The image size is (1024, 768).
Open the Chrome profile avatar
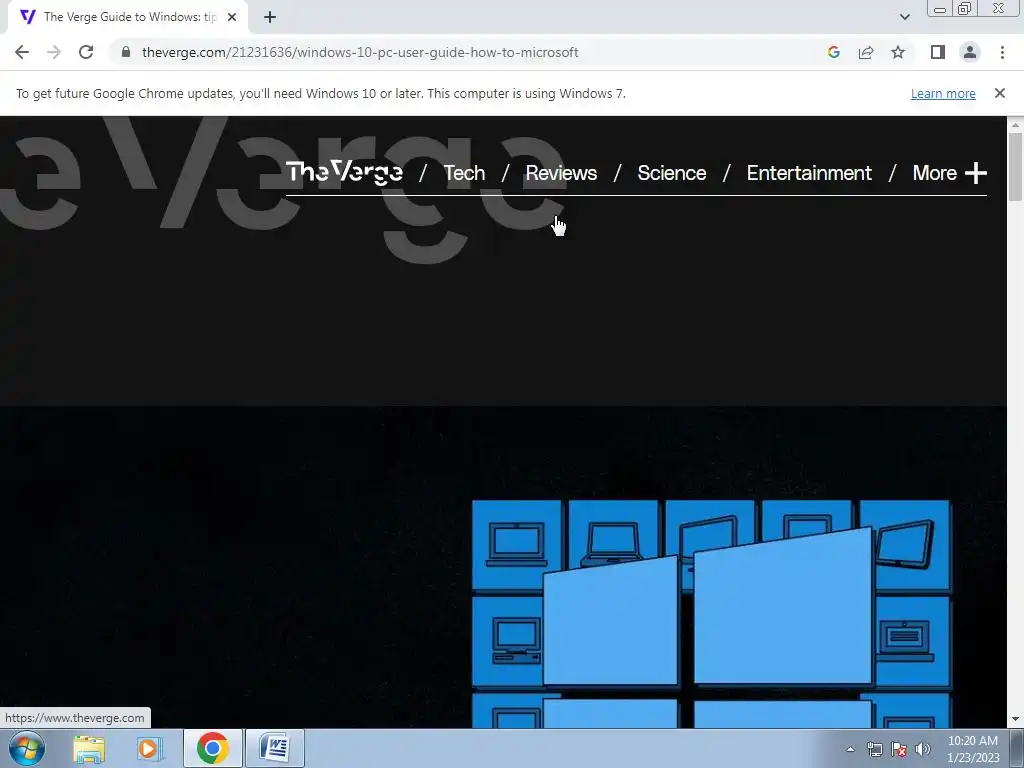pyautogui.click(x=970, y=52)
